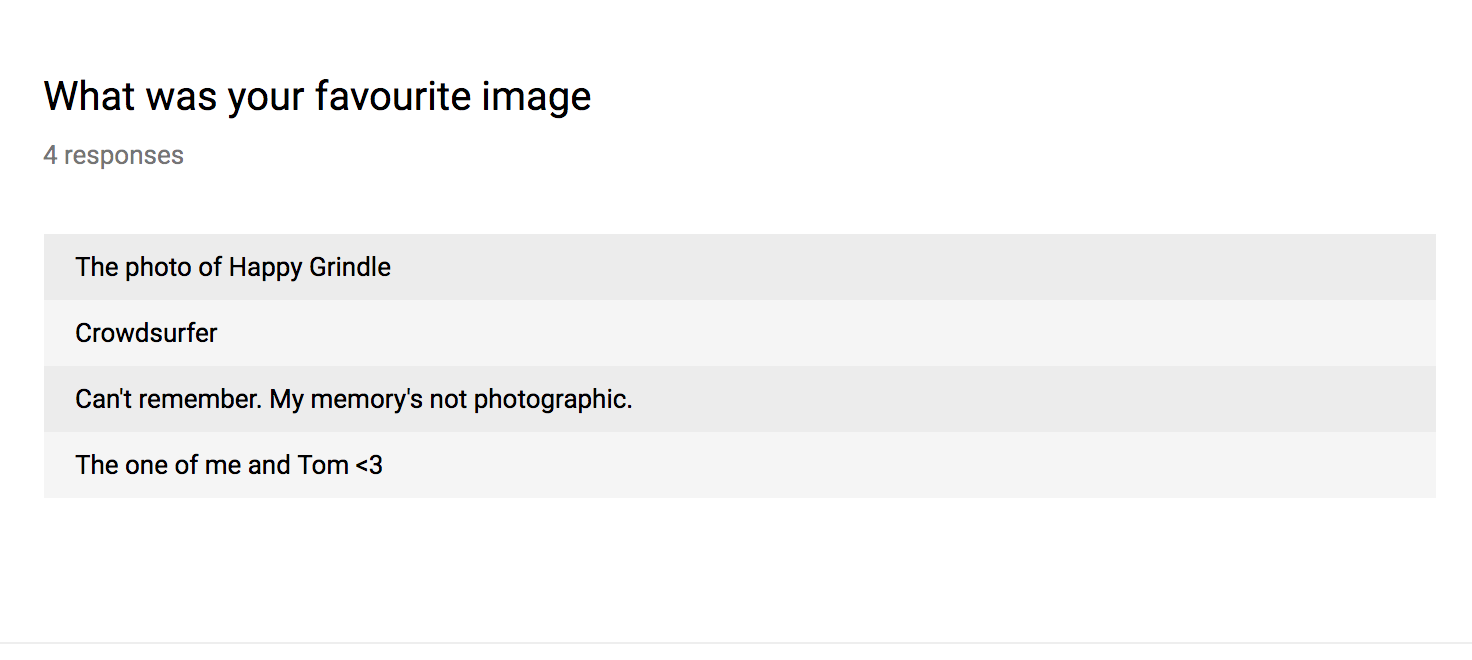Image resolution: width=1472 pixels, height=660 pixels.
Task: Open the "The photo of Happy Grindle" response row
Action: [x=740, y=267]
